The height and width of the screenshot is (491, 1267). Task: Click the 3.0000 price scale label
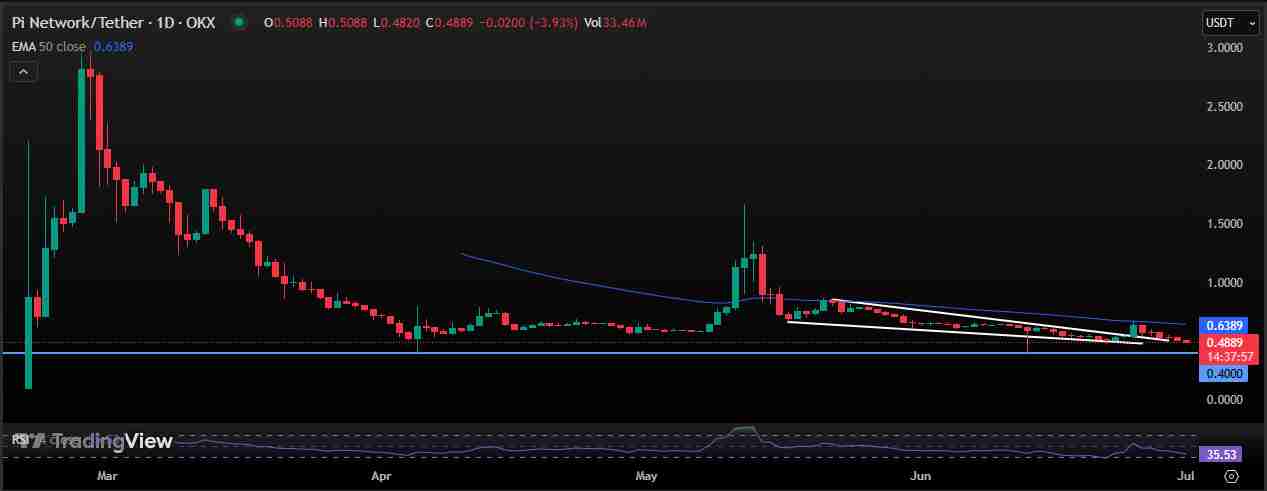(x=1224, y=47)
